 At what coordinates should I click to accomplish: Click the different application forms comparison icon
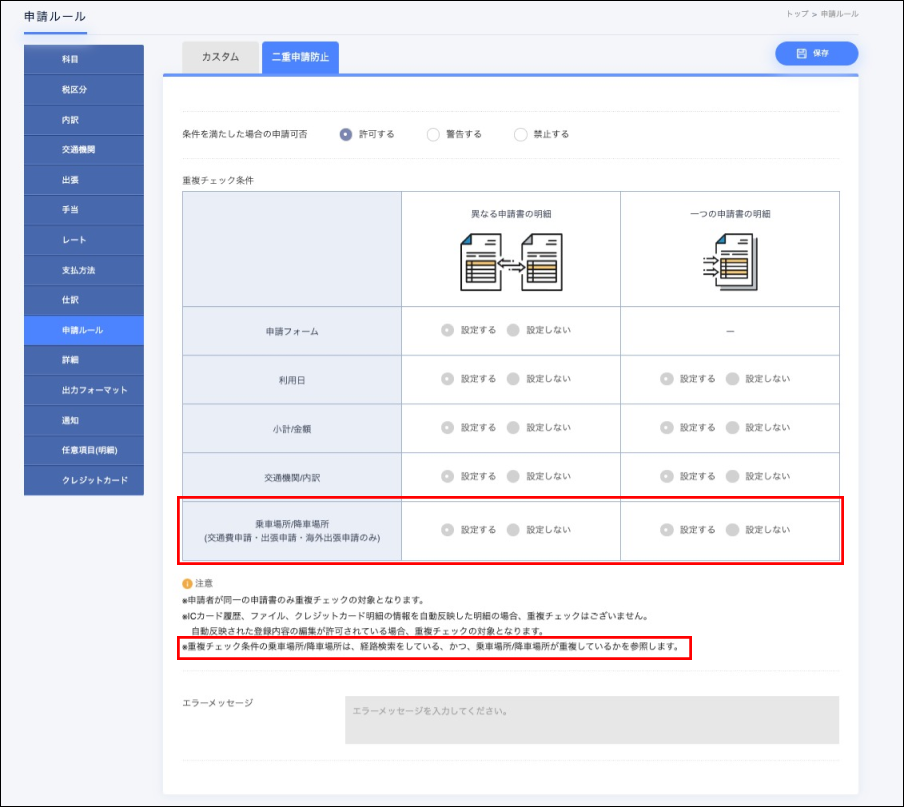click(x=511, y=262)
